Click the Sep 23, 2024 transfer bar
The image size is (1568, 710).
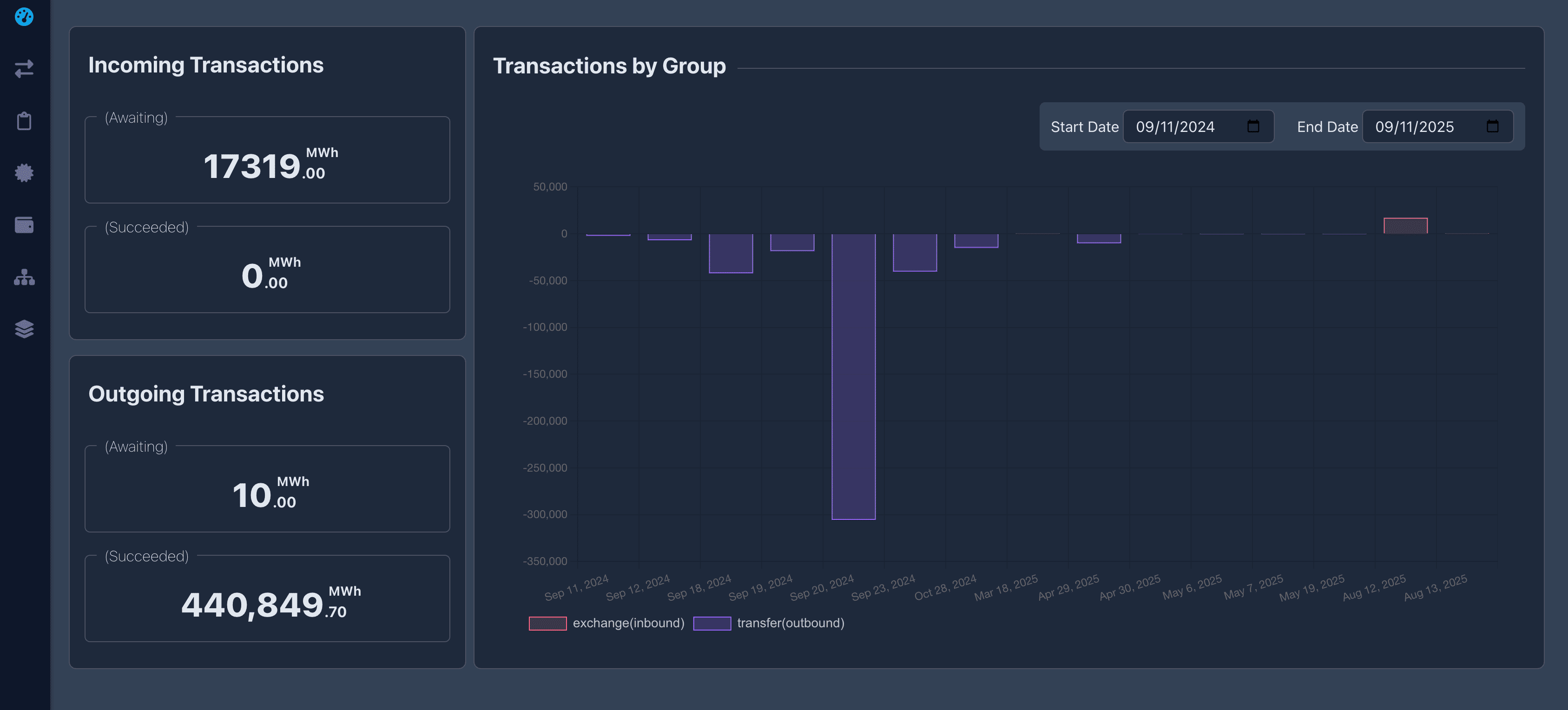914,252
